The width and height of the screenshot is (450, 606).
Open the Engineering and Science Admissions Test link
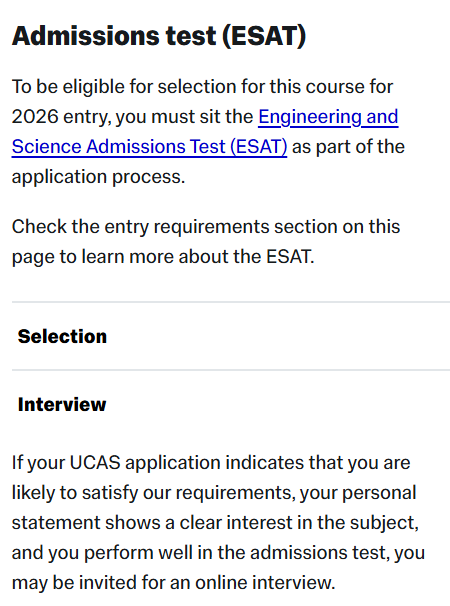click(328, 117)
